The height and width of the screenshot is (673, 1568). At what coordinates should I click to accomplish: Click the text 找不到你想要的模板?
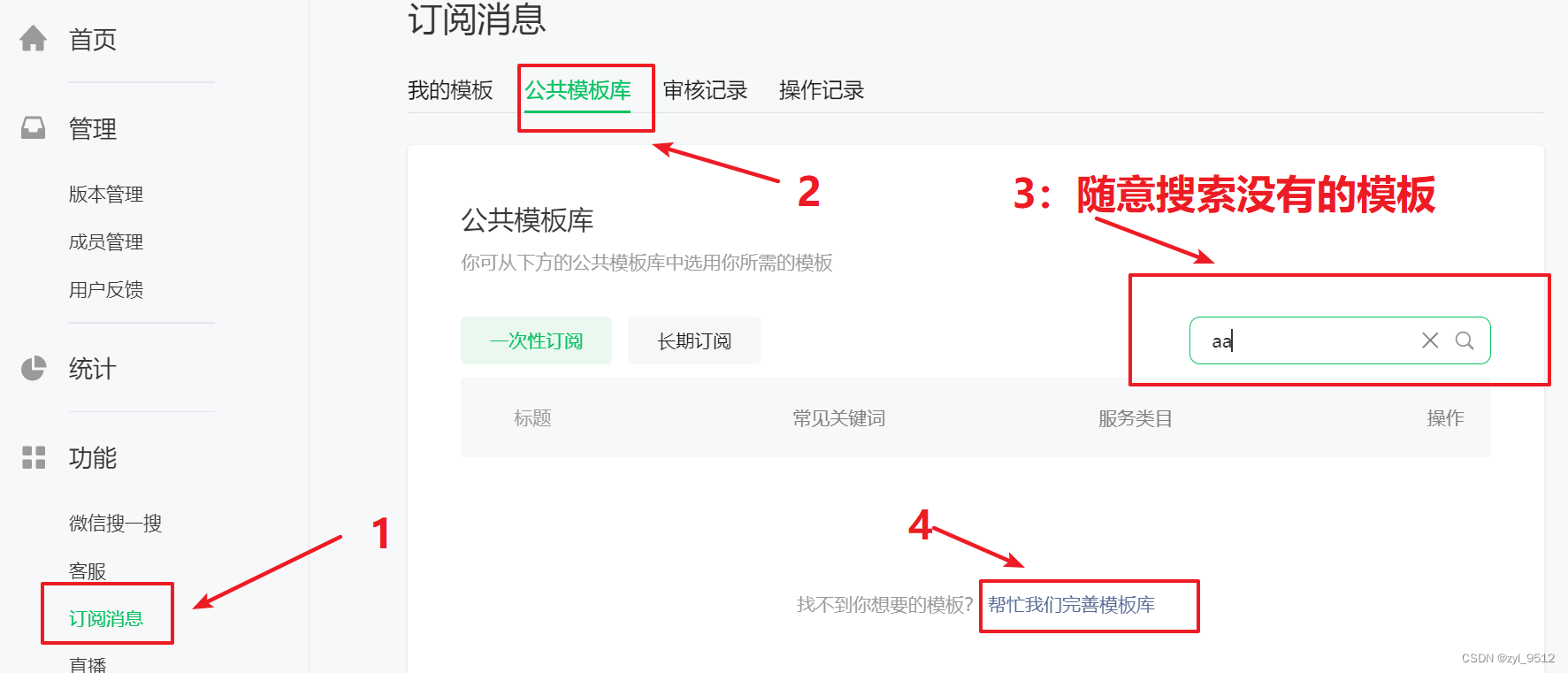point(884,605)
